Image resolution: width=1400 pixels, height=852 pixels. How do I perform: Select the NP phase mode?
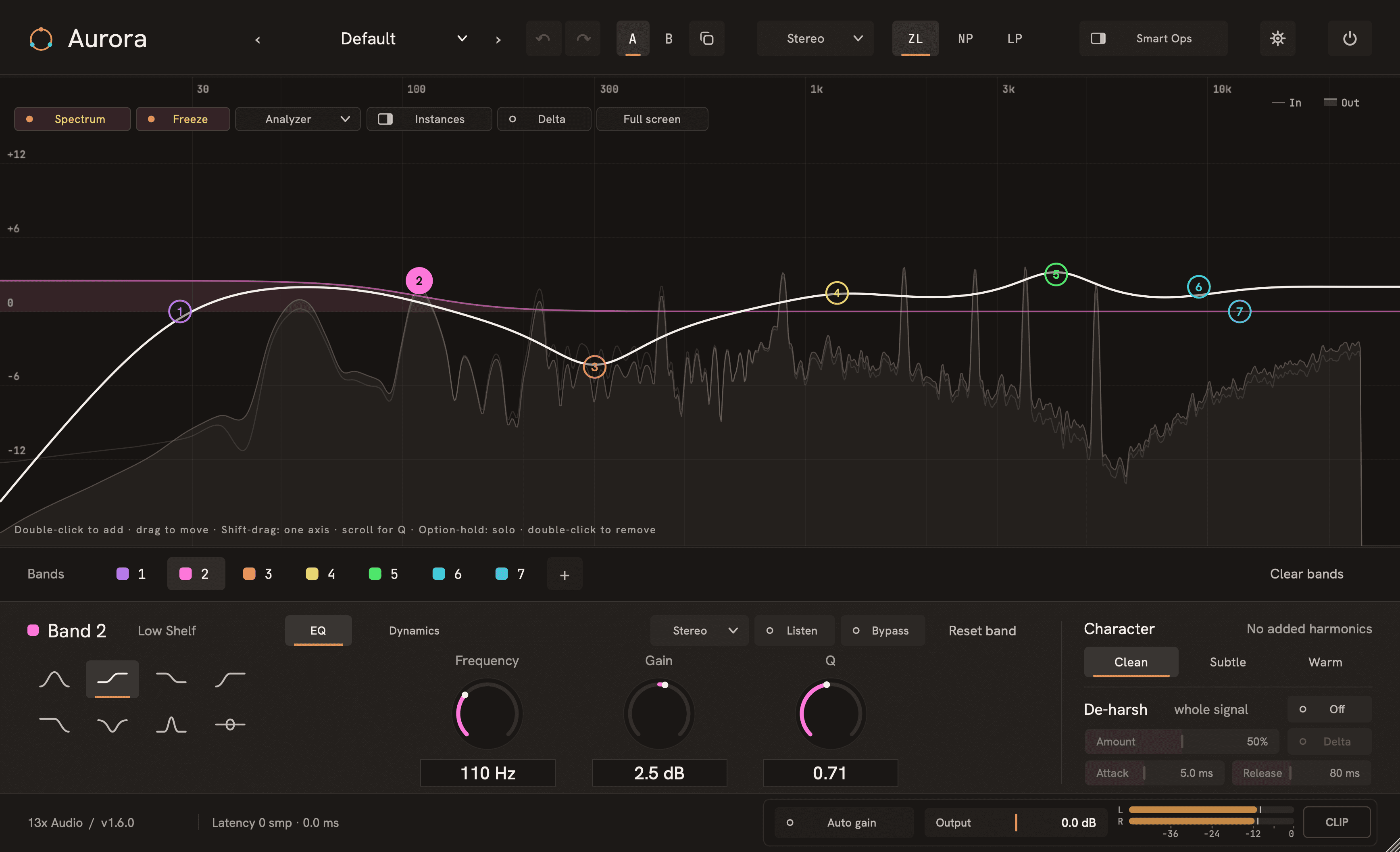point(965,39)
